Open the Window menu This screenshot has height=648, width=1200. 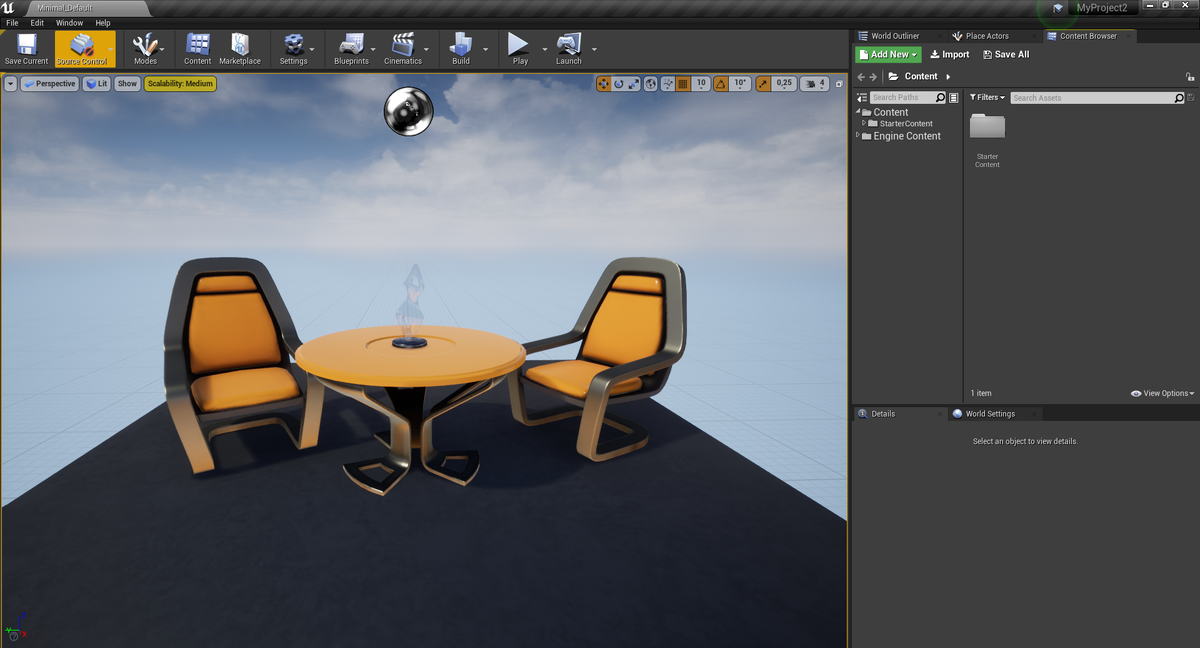click(x=69, y=23)
